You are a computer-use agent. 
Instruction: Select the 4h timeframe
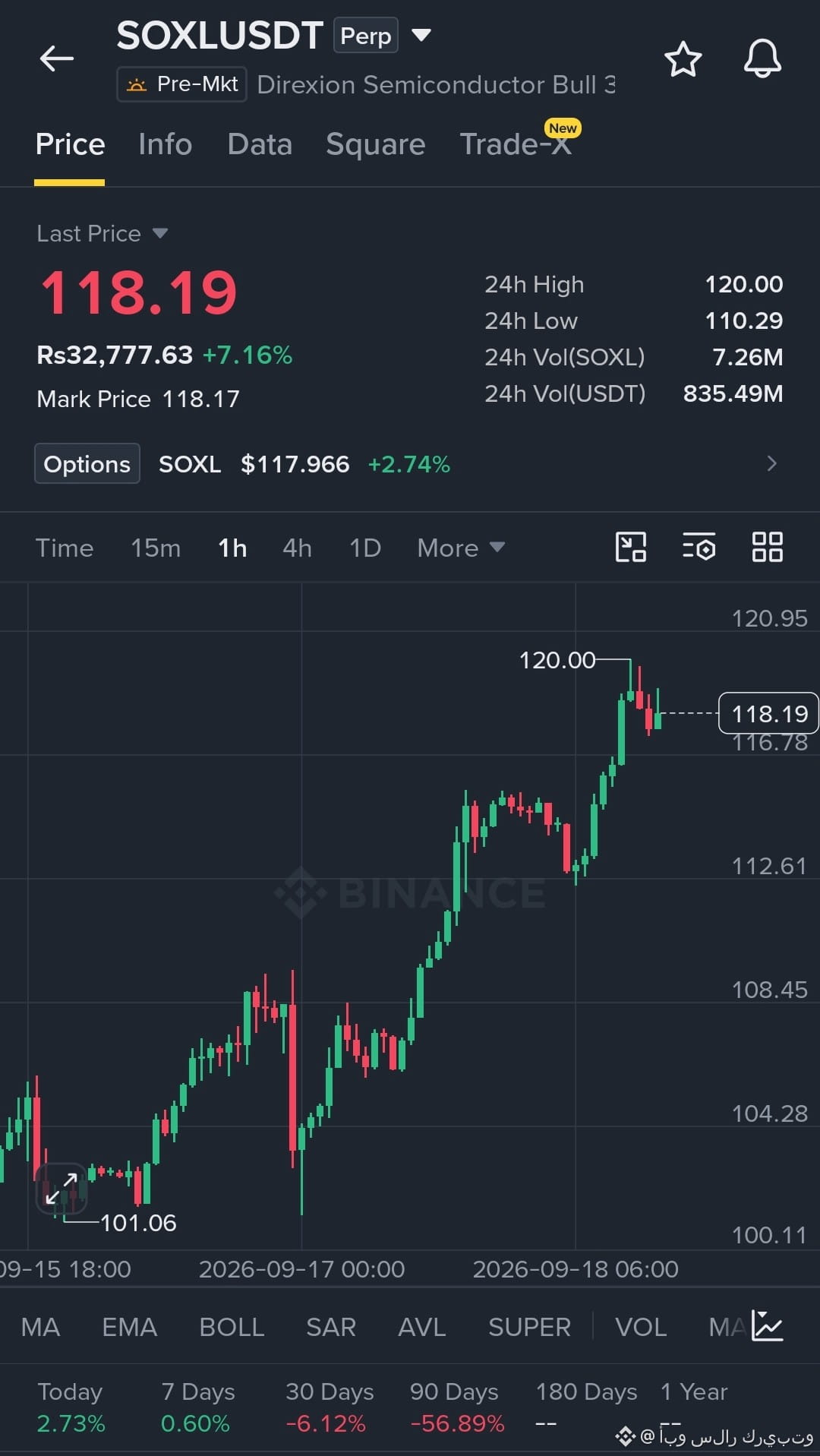297,548
